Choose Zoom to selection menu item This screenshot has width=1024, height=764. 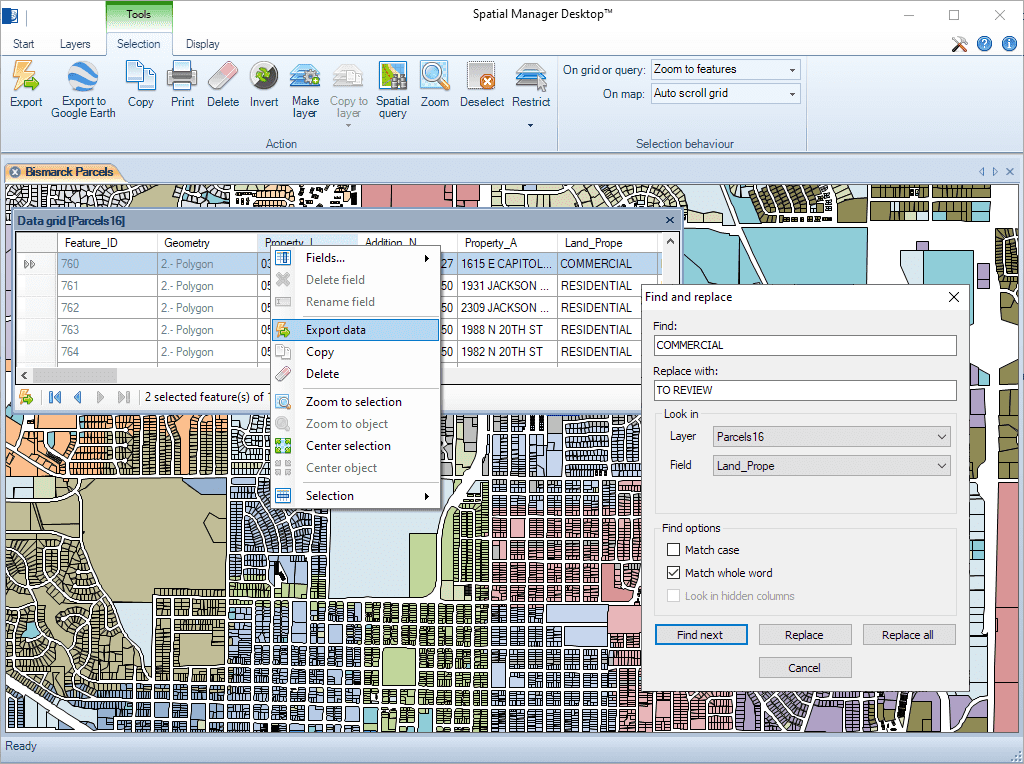point(355,402)
